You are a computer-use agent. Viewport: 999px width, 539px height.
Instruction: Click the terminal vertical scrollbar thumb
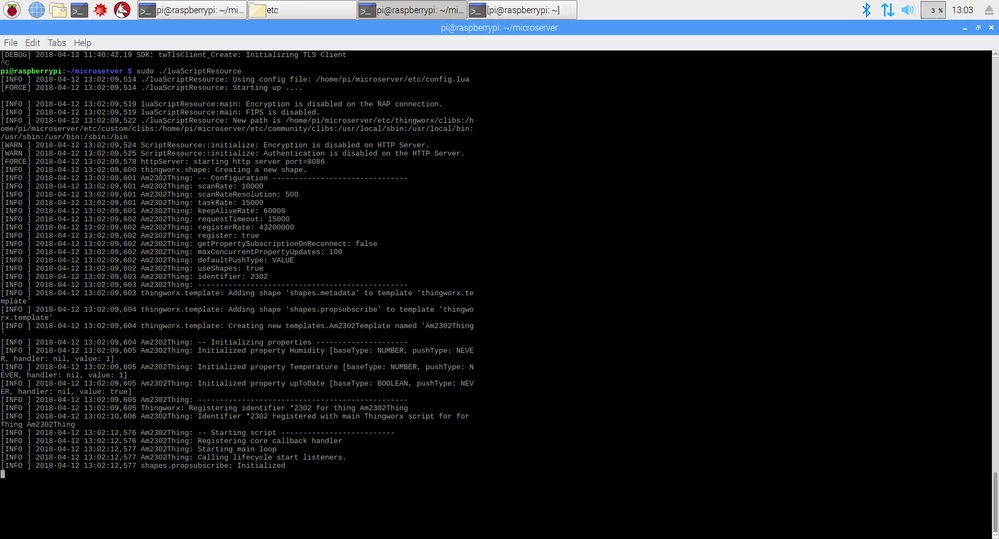tap(995, 500)
